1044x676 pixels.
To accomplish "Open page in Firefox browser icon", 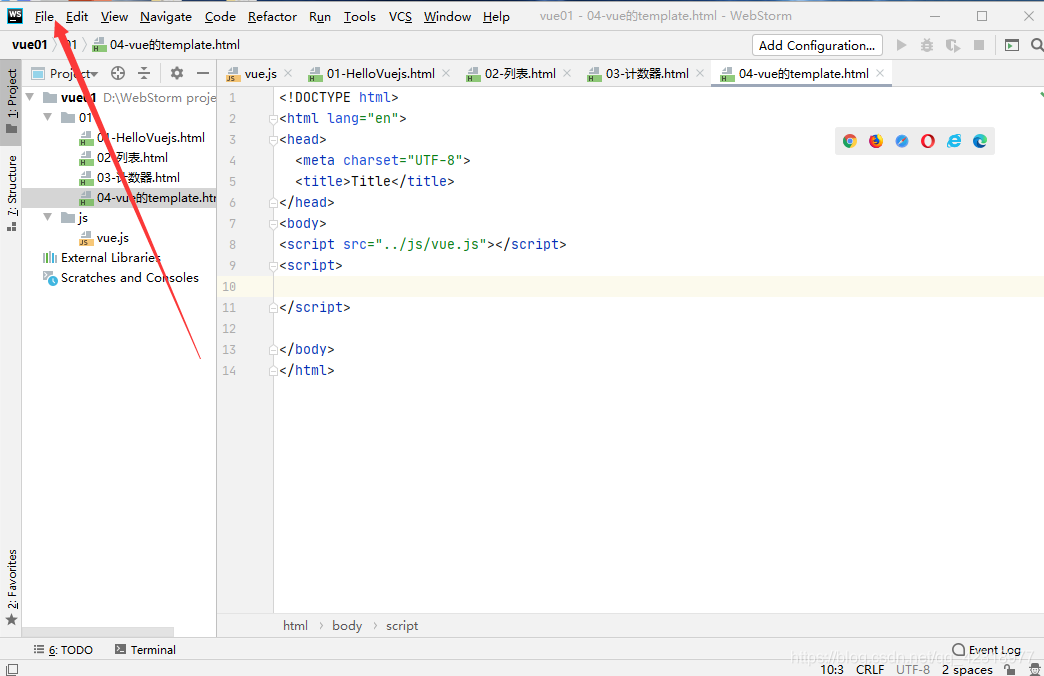I will coord(876,141).
